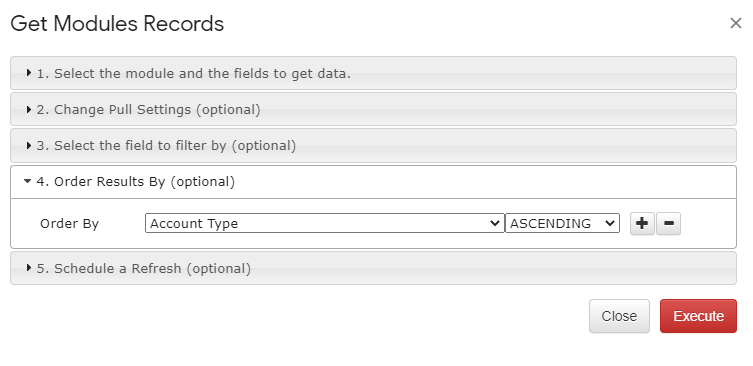Click the arrow beside Schedule a Refresh
Screen dimensions: 753x366
tap(29, 268)
